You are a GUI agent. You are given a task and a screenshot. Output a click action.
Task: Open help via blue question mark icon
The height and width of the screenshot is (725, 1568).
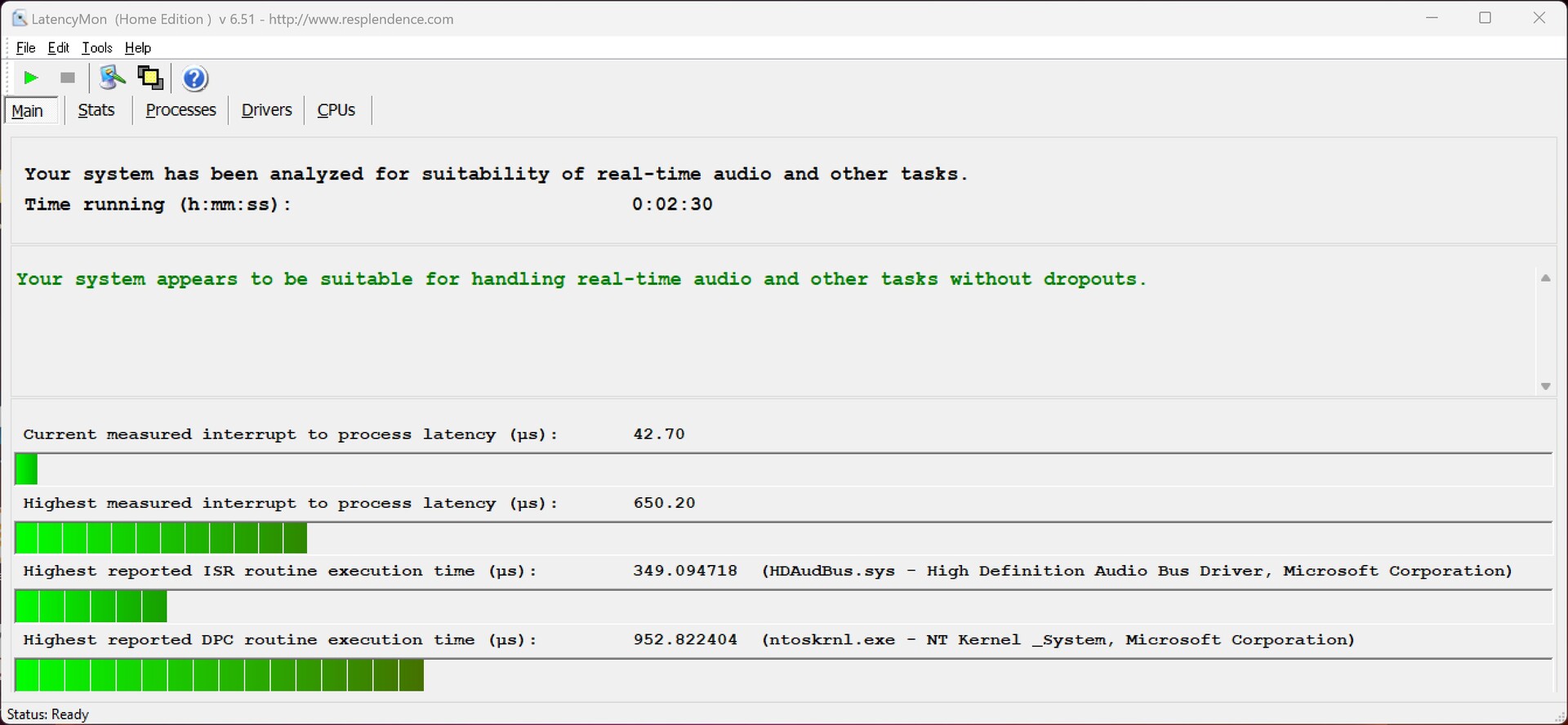195,78
